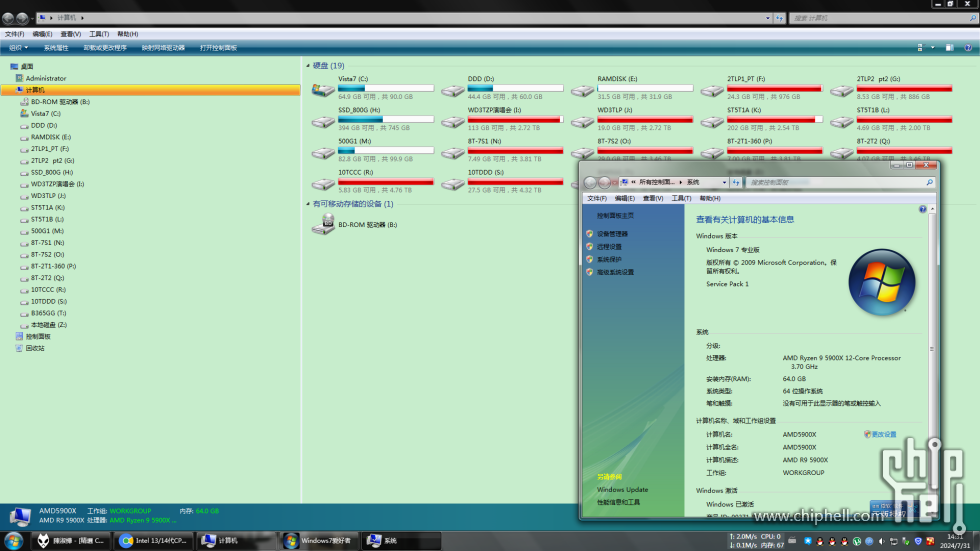
Task: Open the System window address bar dropdown
Action: [x=724, y=182]
